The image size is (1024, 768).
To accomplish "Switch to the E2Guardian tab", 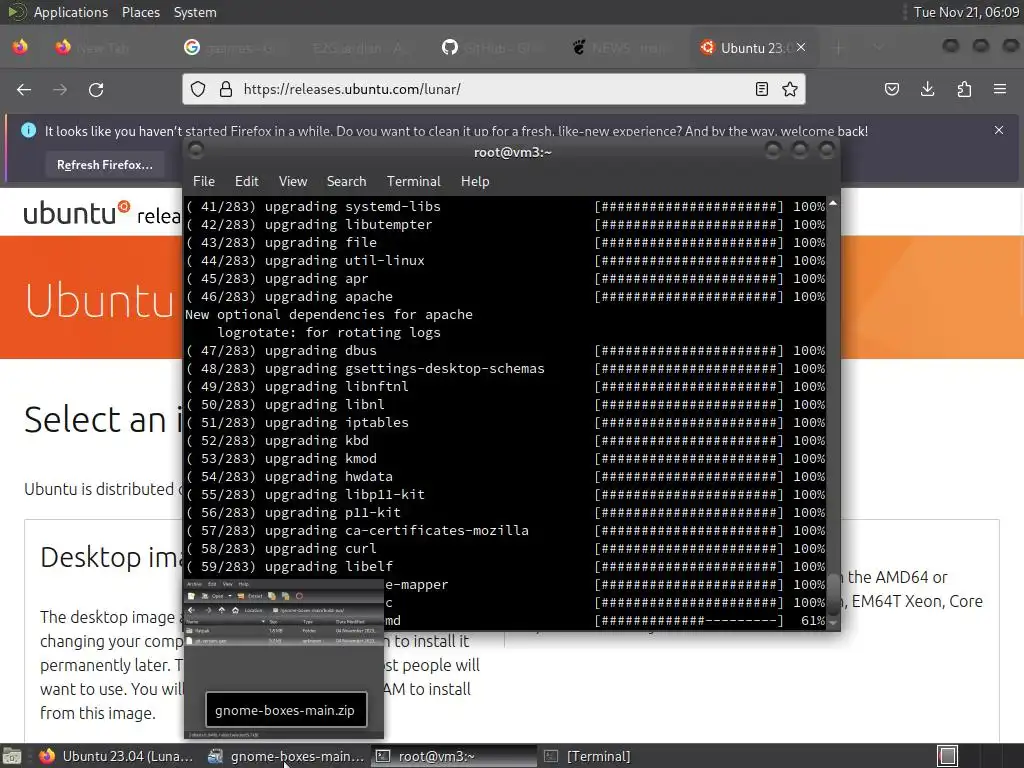I will click(364, 48).
